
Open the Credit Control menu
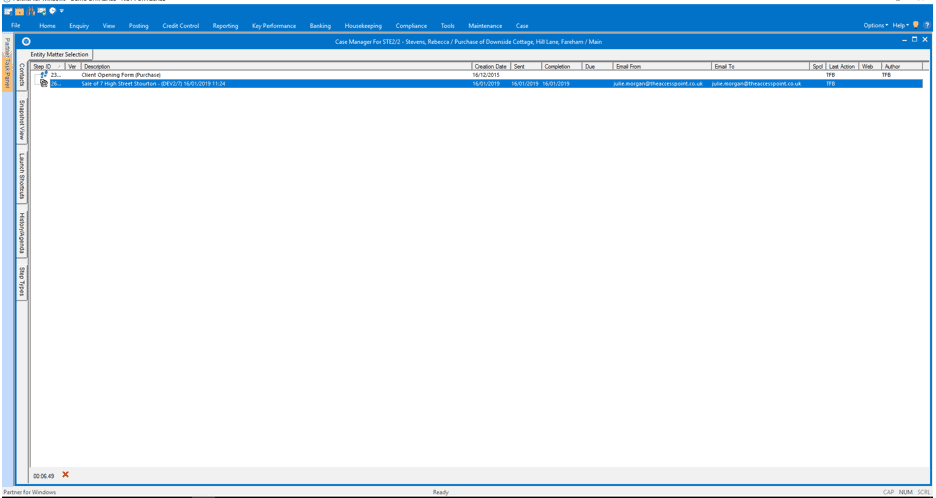[x=181, y=26]
